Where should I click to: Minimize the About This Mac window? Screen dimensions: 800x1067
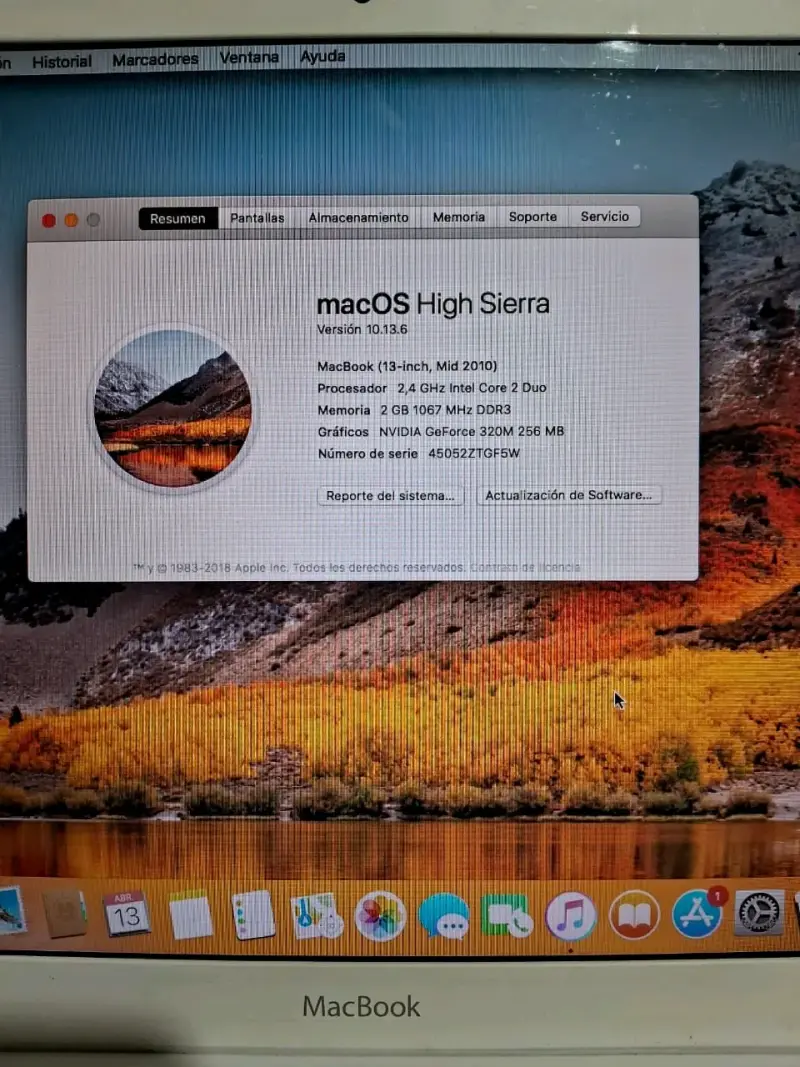click(x=71, y=220)
